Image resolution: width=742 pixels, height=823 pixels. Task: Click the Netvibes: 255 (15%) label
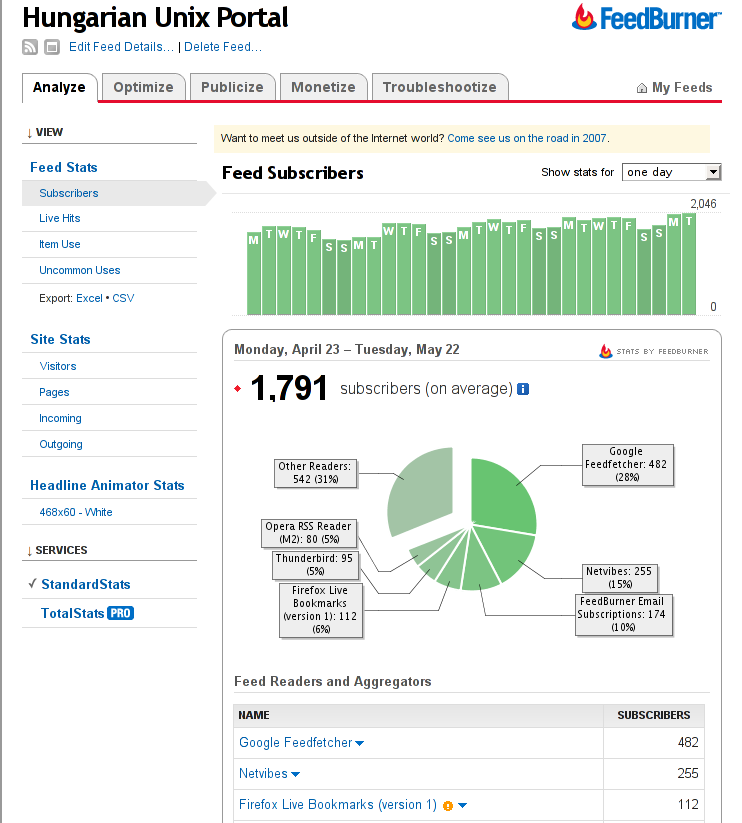pos(619,577)
